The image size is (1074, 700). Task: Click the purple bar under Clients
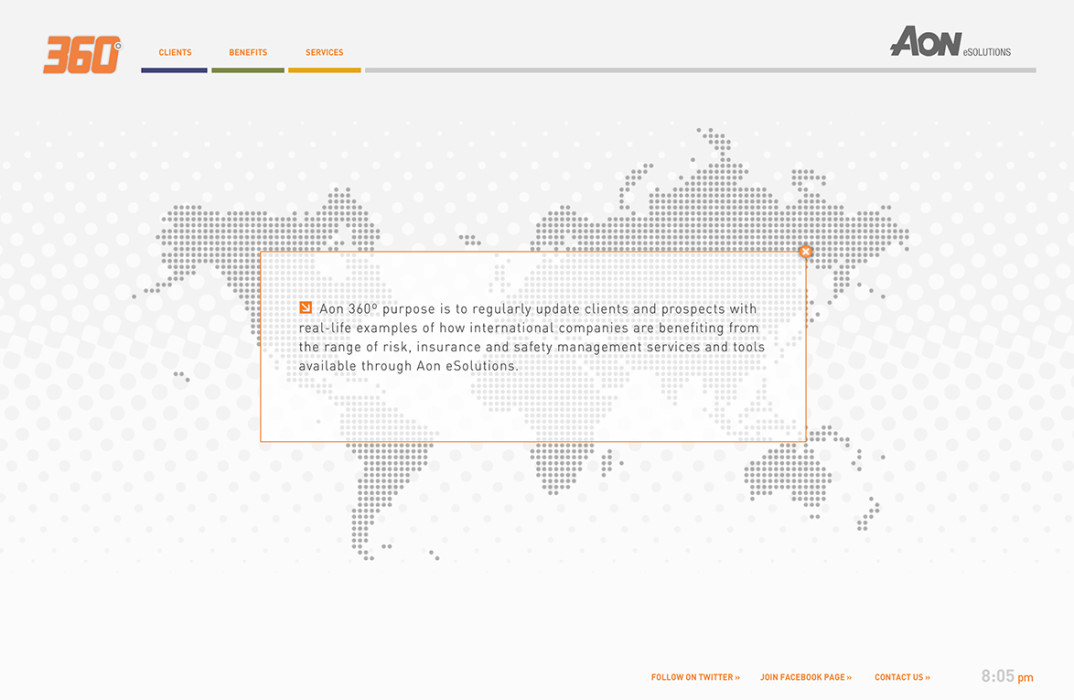(x=174, y=70)
